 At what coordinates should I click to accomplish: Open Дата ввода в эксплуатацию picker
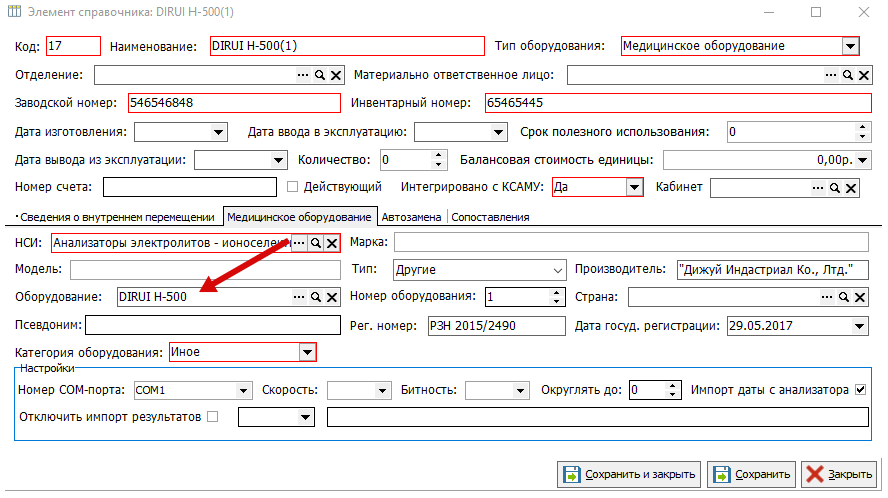(498, 132)
